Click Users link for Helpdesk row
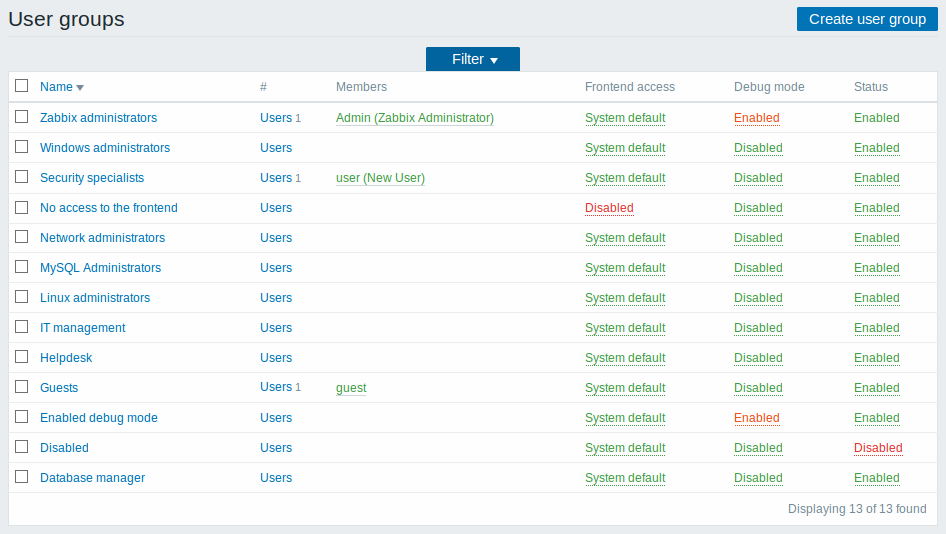This screenshot has width=946, height=534. click(276, 358)
